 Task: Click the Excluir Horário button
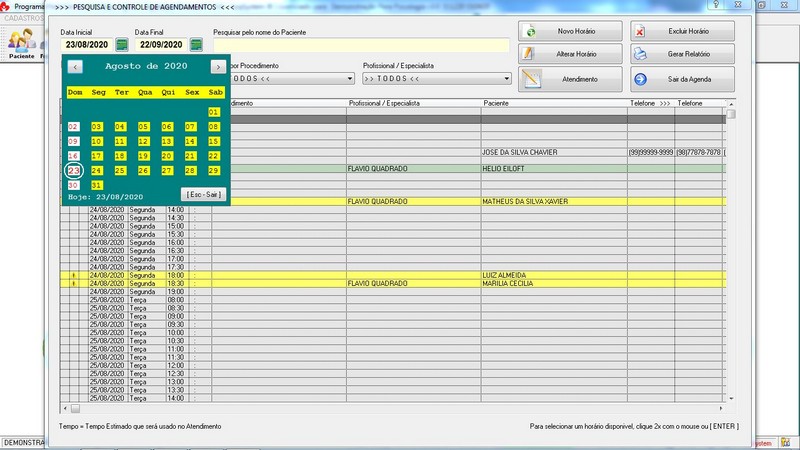682,31
